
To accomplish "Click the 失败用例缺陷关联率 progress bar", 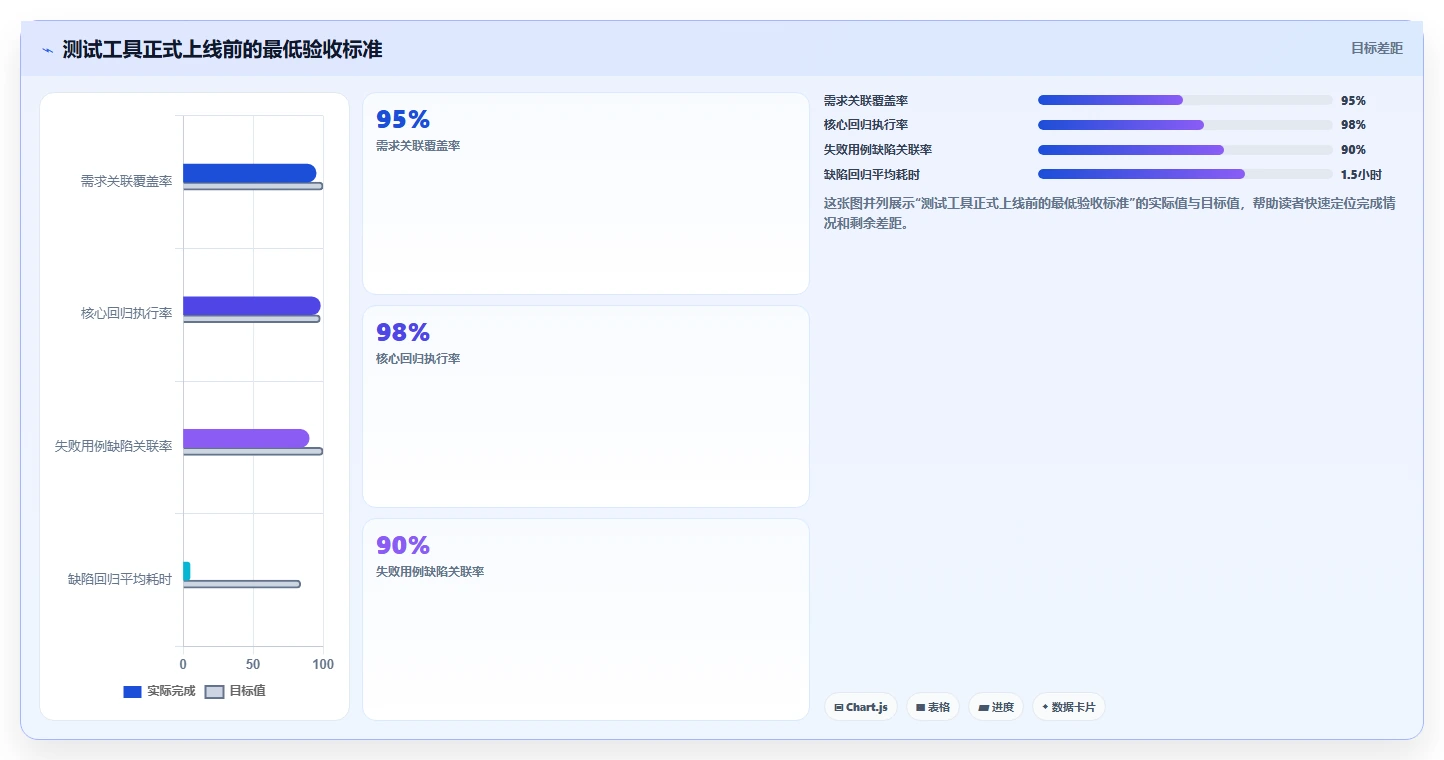I will click(x=1185, y=150).
